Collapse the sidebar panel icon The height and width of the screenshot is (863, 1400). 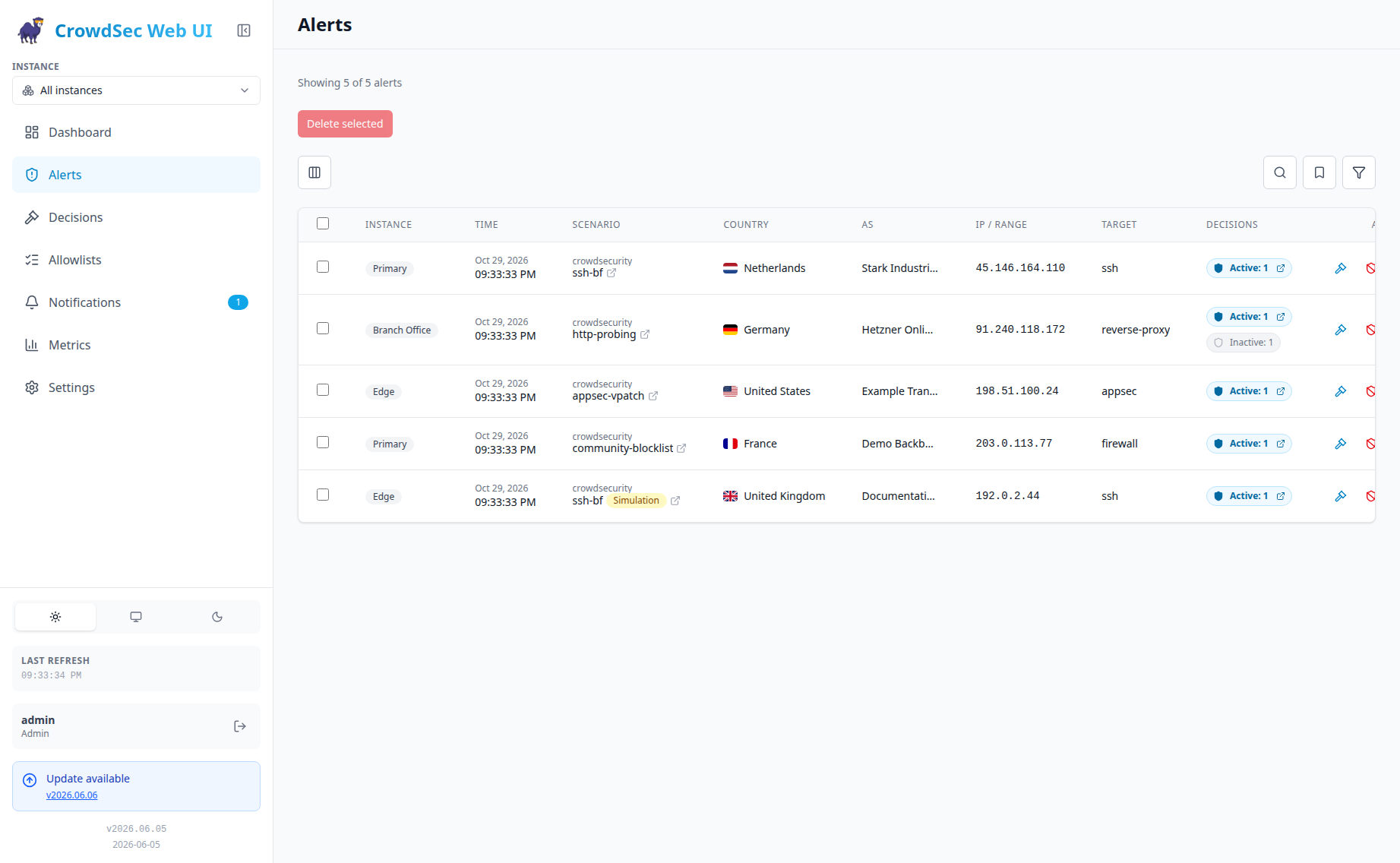pos(244,30)
